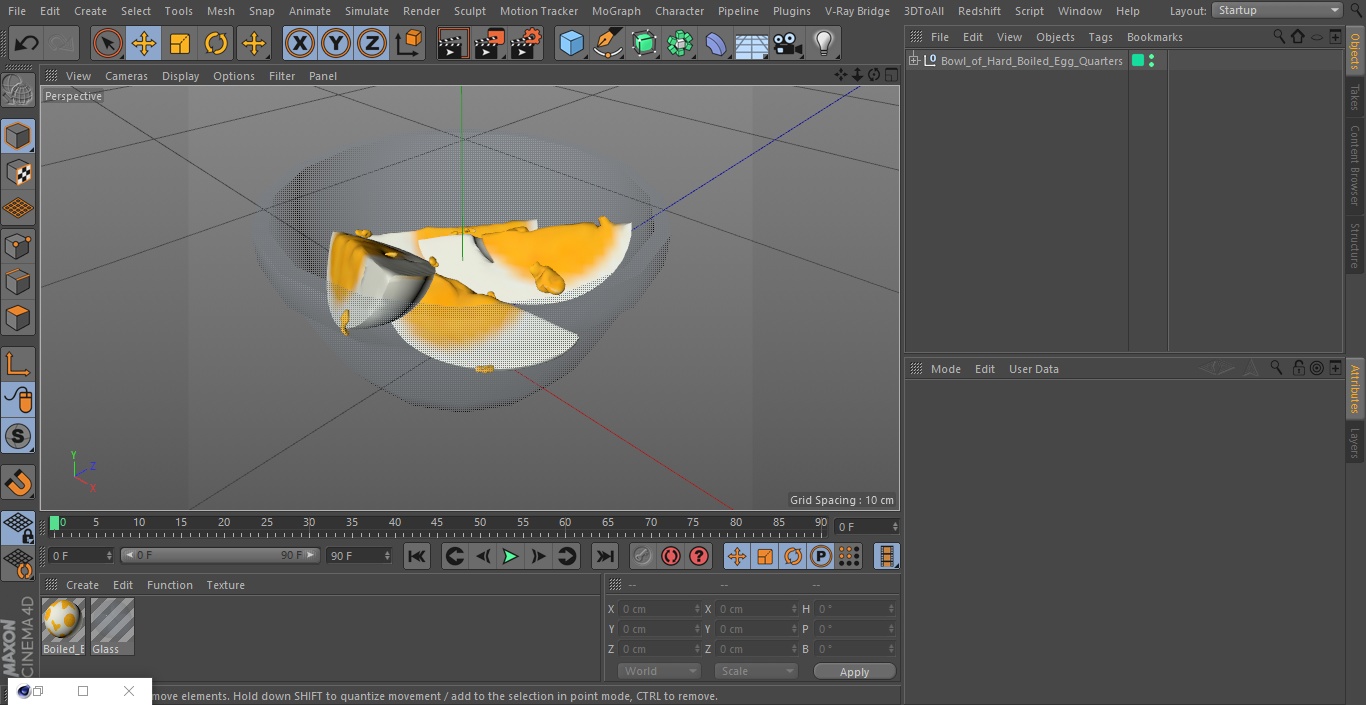Click the Undo arrow icon
This screenshot has width=1366, height=705.
click(x=27, y=43)
